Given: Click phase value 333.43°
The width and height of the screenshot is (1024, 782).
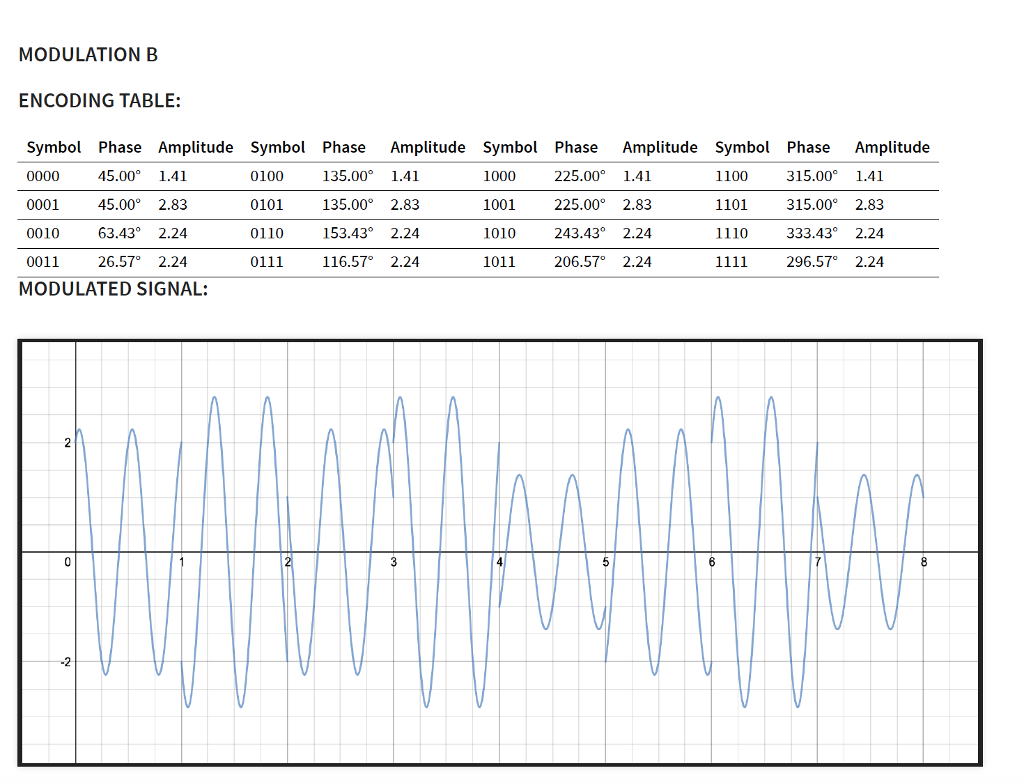Looking at the screenshot, I should point(812,233).
